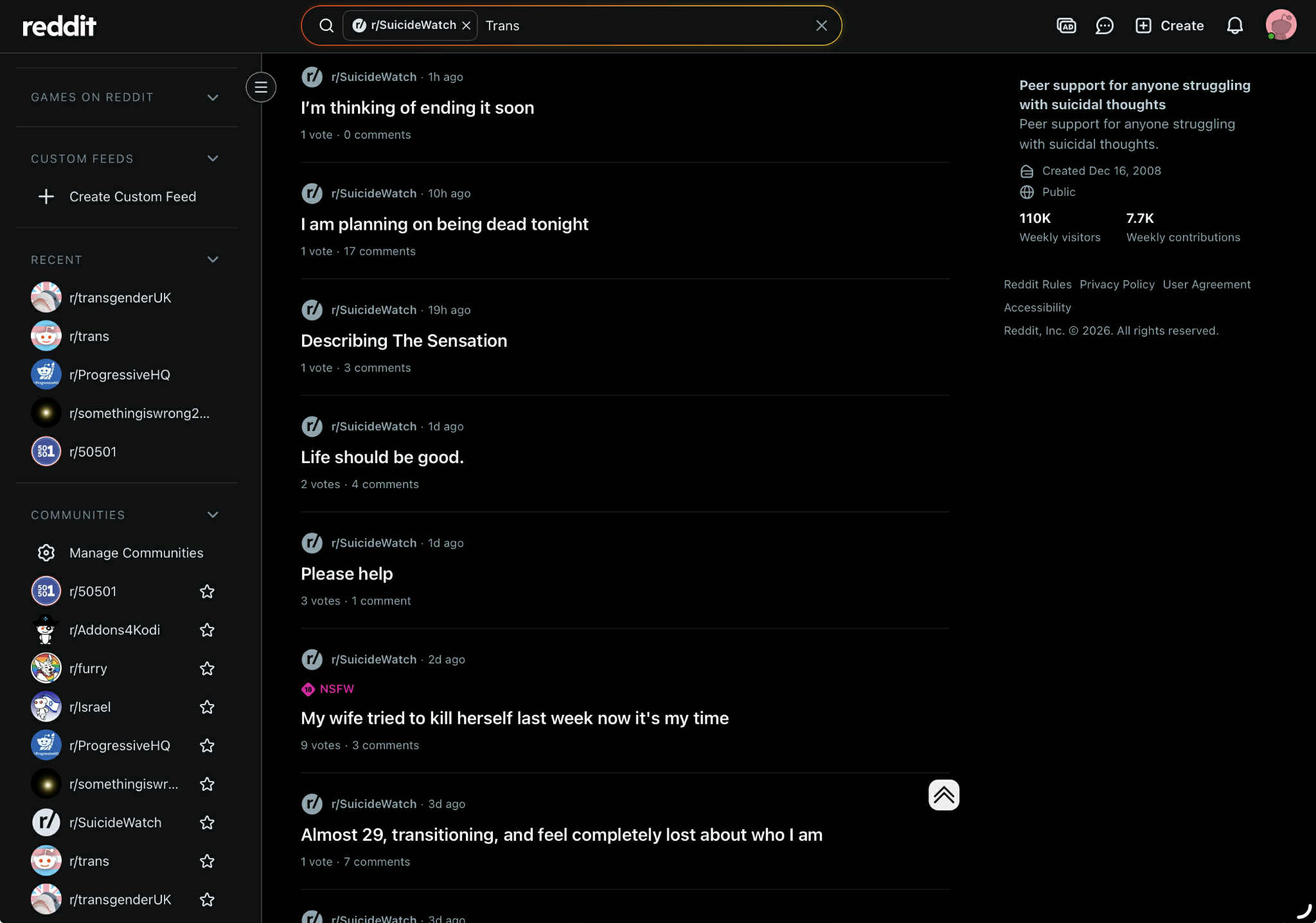This screenshot has width=1316, height=923.
Task: Expand Games on Reddit section
Action: (213, 98)
